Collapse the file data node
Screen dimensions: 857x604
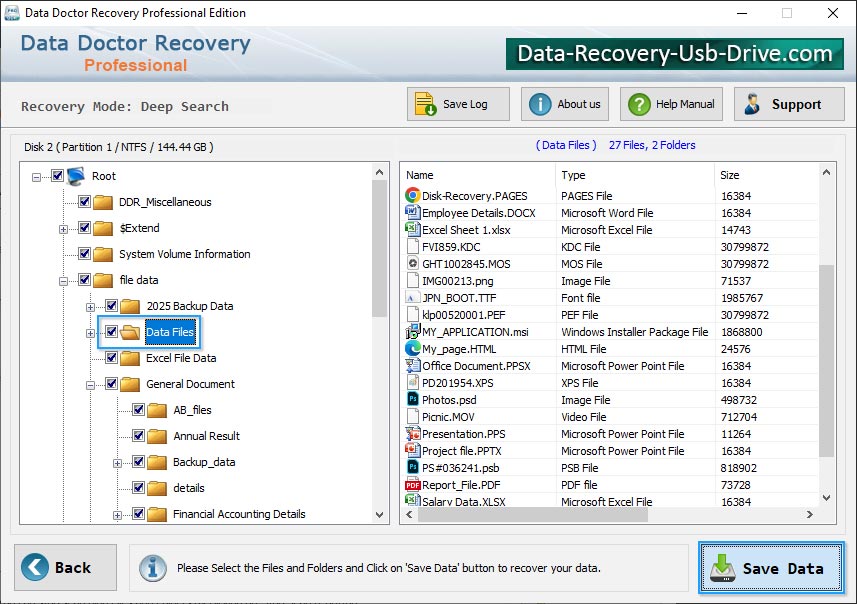pos(63,281)
